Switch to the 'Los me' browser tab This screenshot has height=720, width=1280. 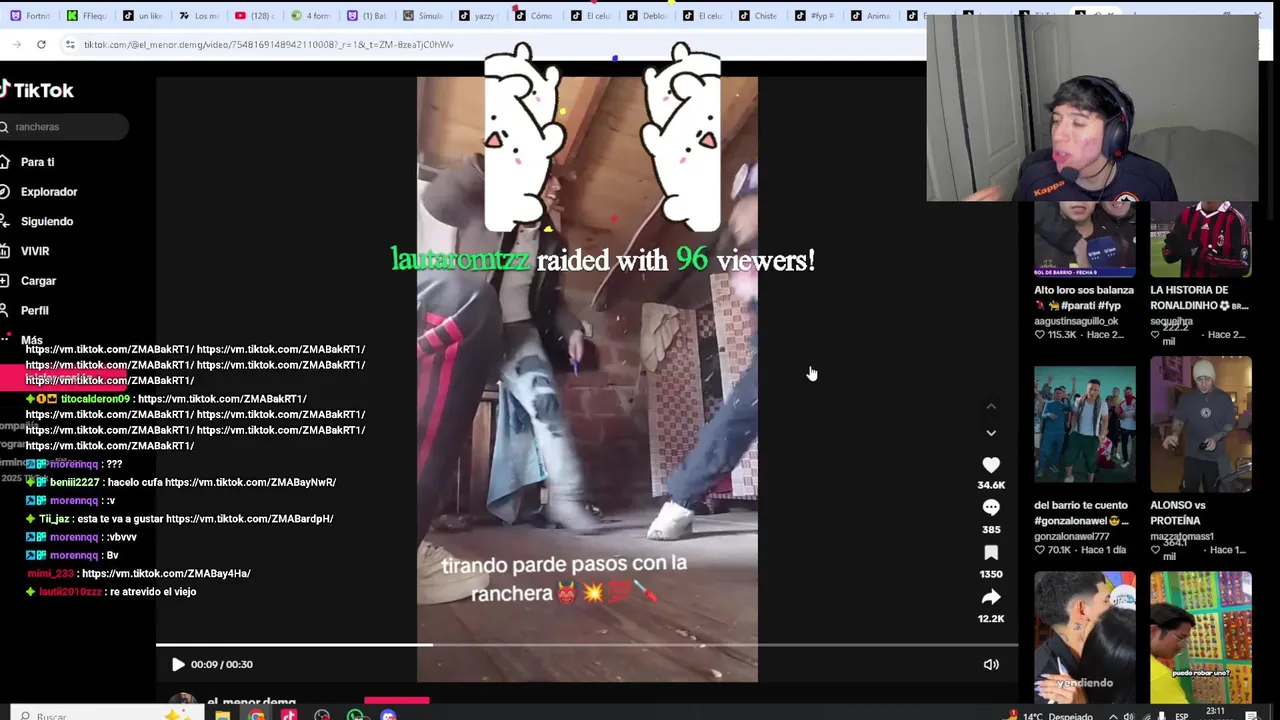tap(199, 16)
